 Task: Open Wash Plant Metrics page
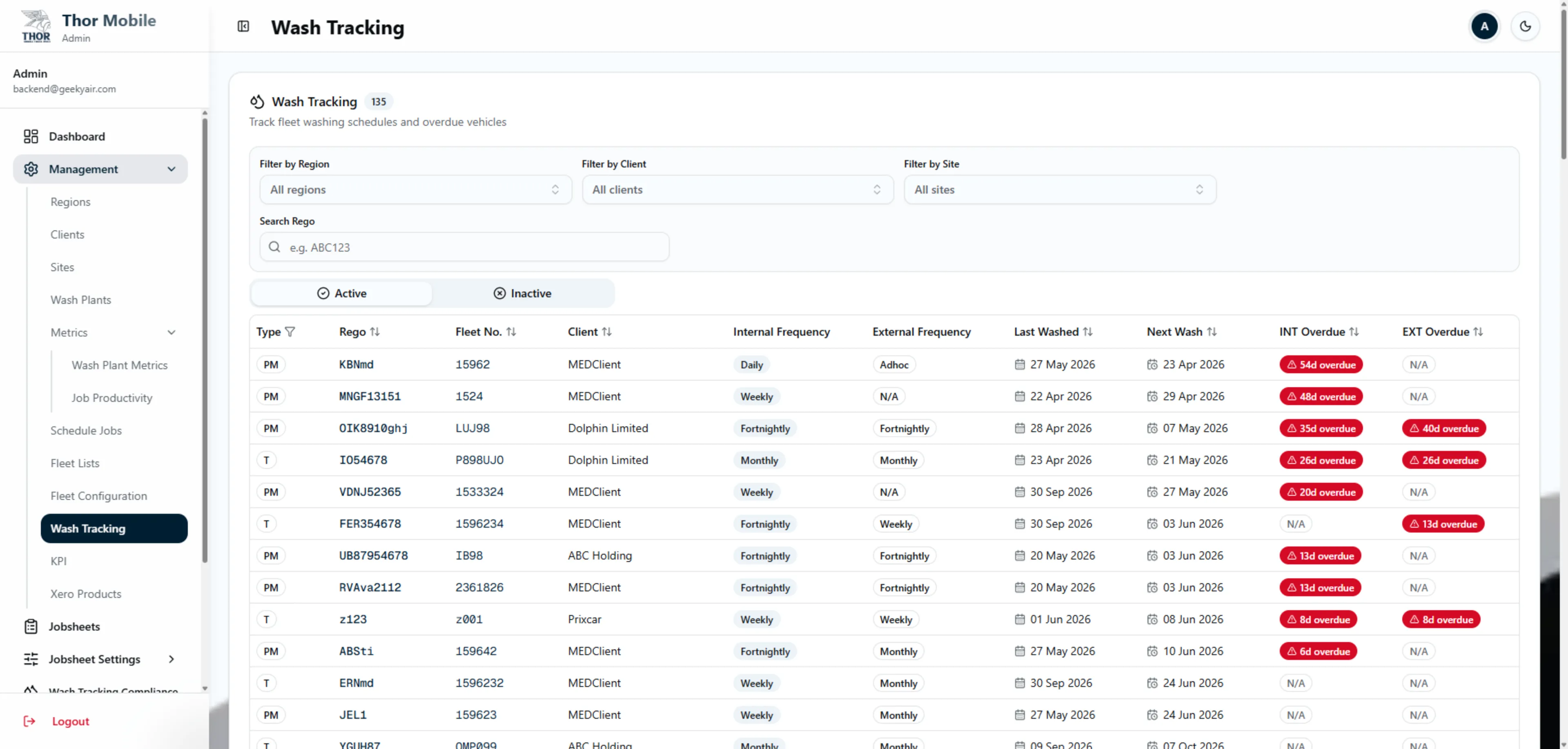120,366
